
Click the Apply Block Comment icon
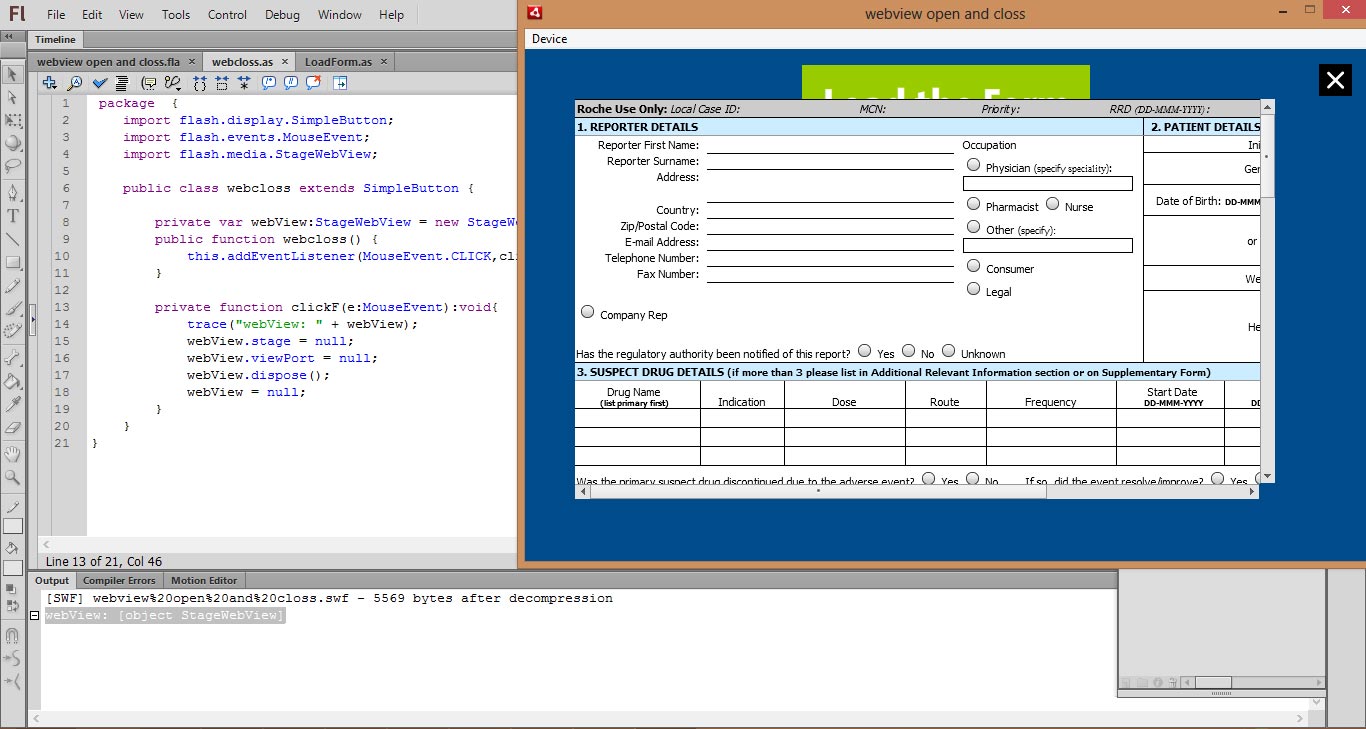[x=268, y=83]
